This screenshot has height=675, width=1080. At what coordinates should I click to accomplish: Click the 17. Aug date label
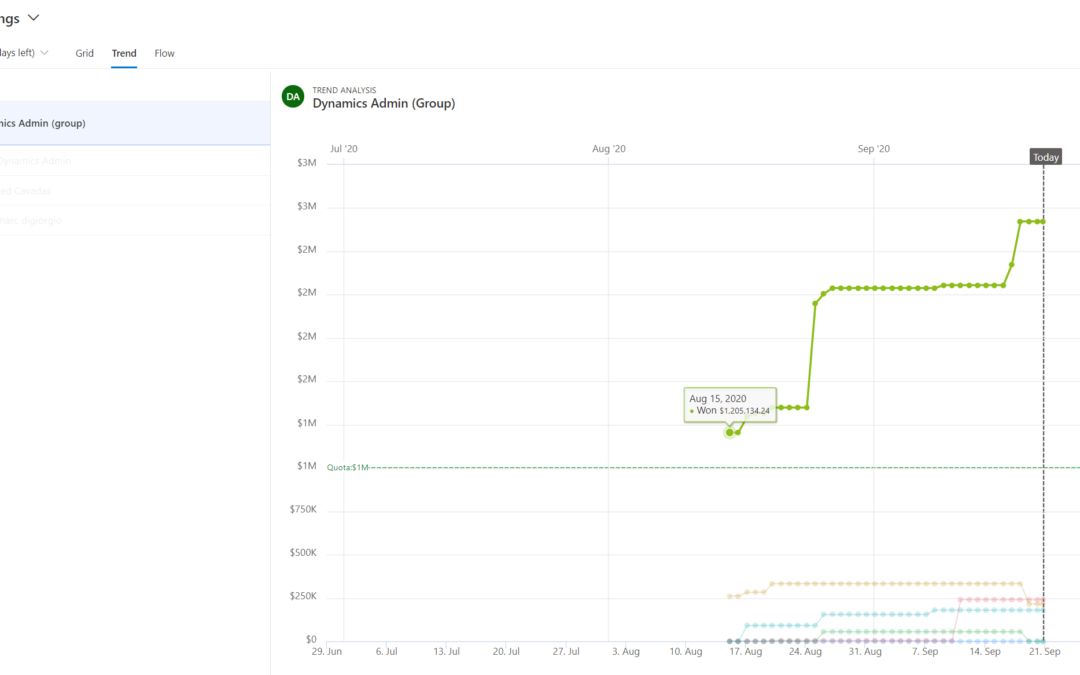pyautogui.click(x=745, y=652)
